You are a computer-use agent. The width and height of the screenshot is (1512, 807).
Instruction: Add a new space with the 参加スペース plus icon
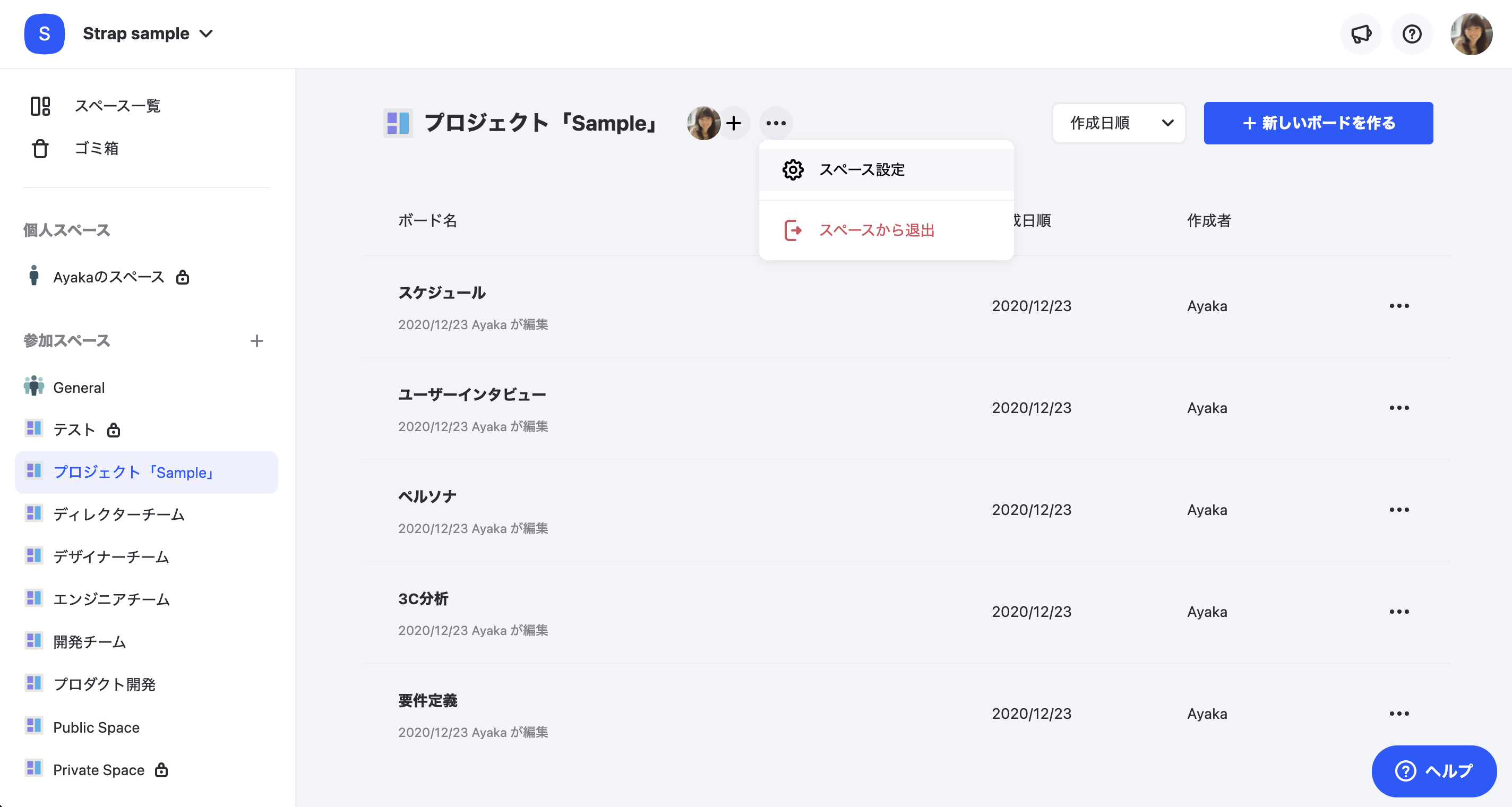256,341
